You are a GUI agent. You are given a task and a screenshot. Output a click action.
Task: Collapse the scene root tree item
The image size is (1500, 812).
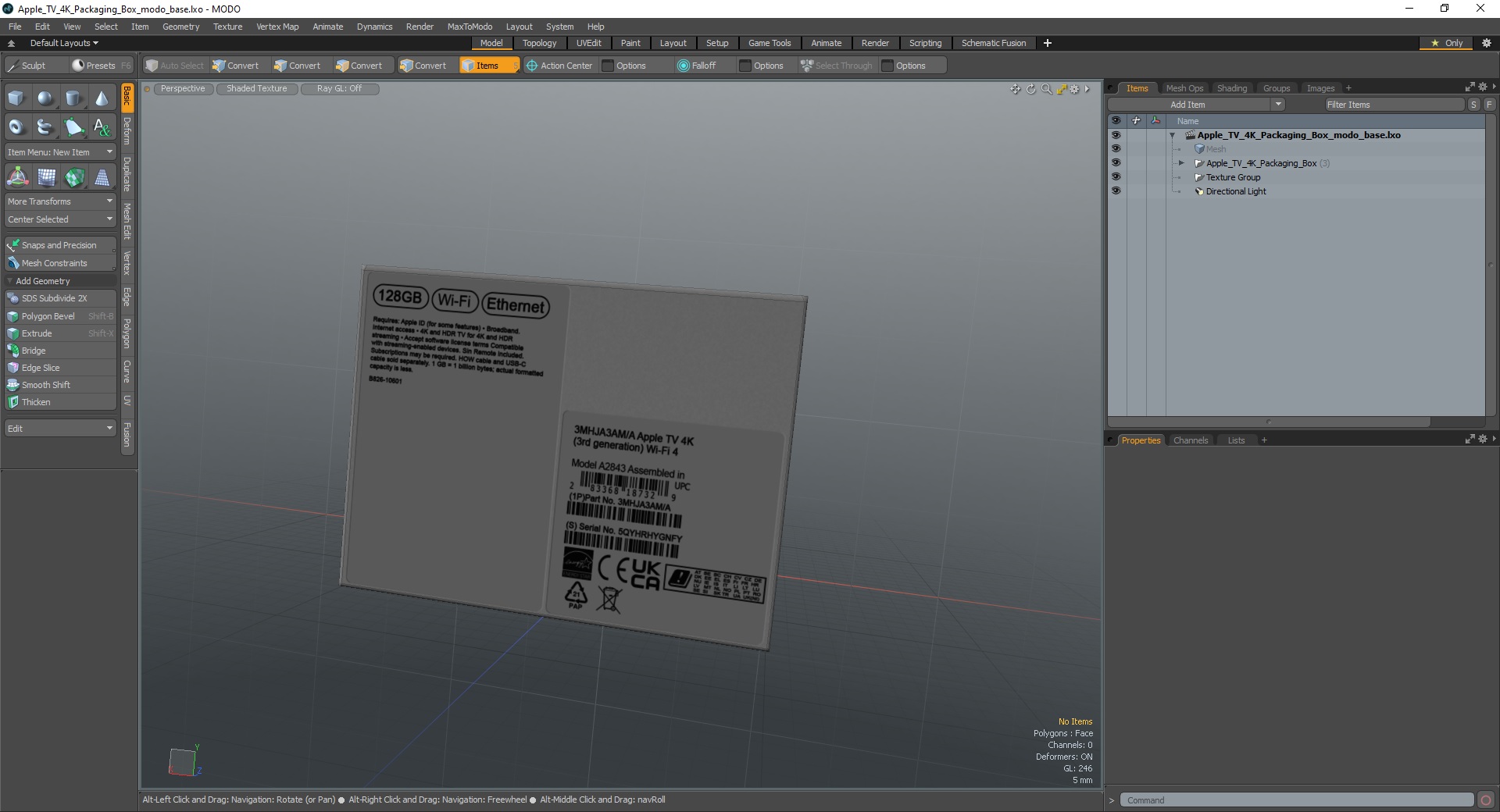click(1172, 135)
